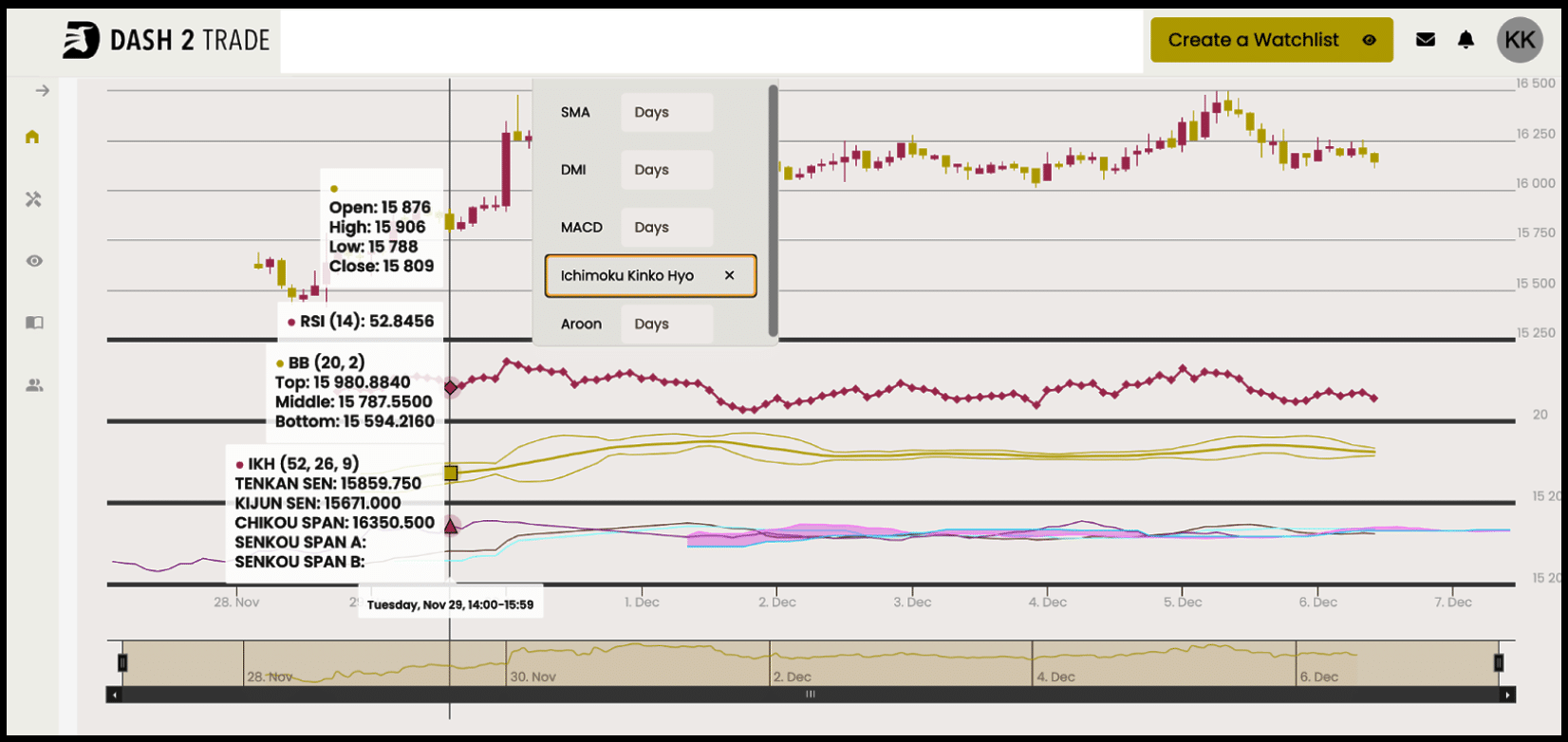Click the search field in header

pos(712,41)
